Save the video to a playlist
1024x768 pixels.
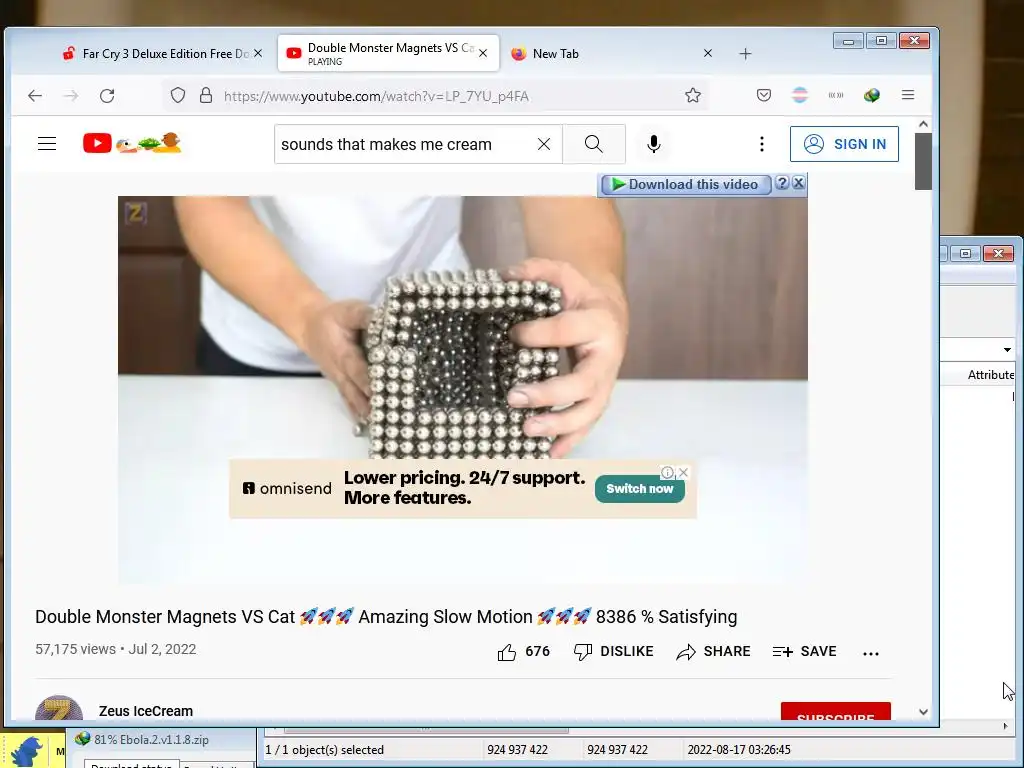pos(804,652)
